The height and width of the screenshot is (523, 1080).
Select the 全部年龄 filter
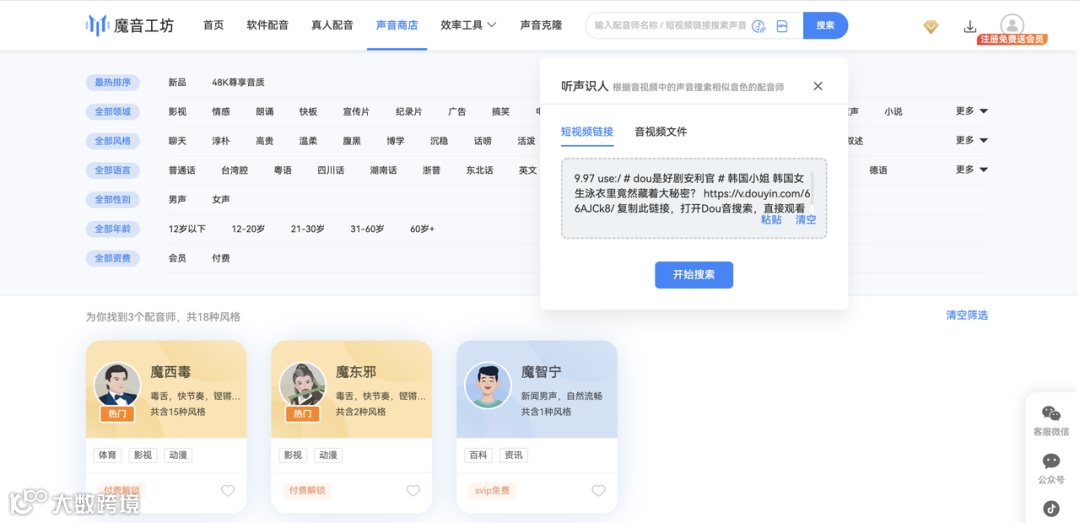112,229
